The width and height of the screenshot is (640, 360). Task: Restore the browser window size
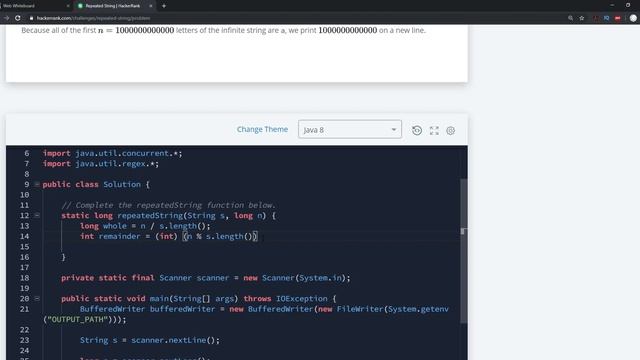pyautogui.click(x=628, y=5)
